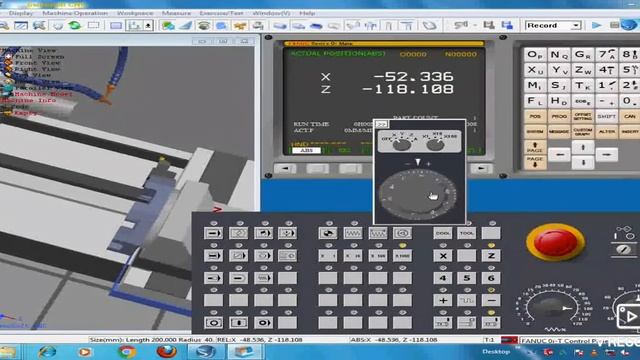Click the plus jog direction button

[x=442, y=300]
